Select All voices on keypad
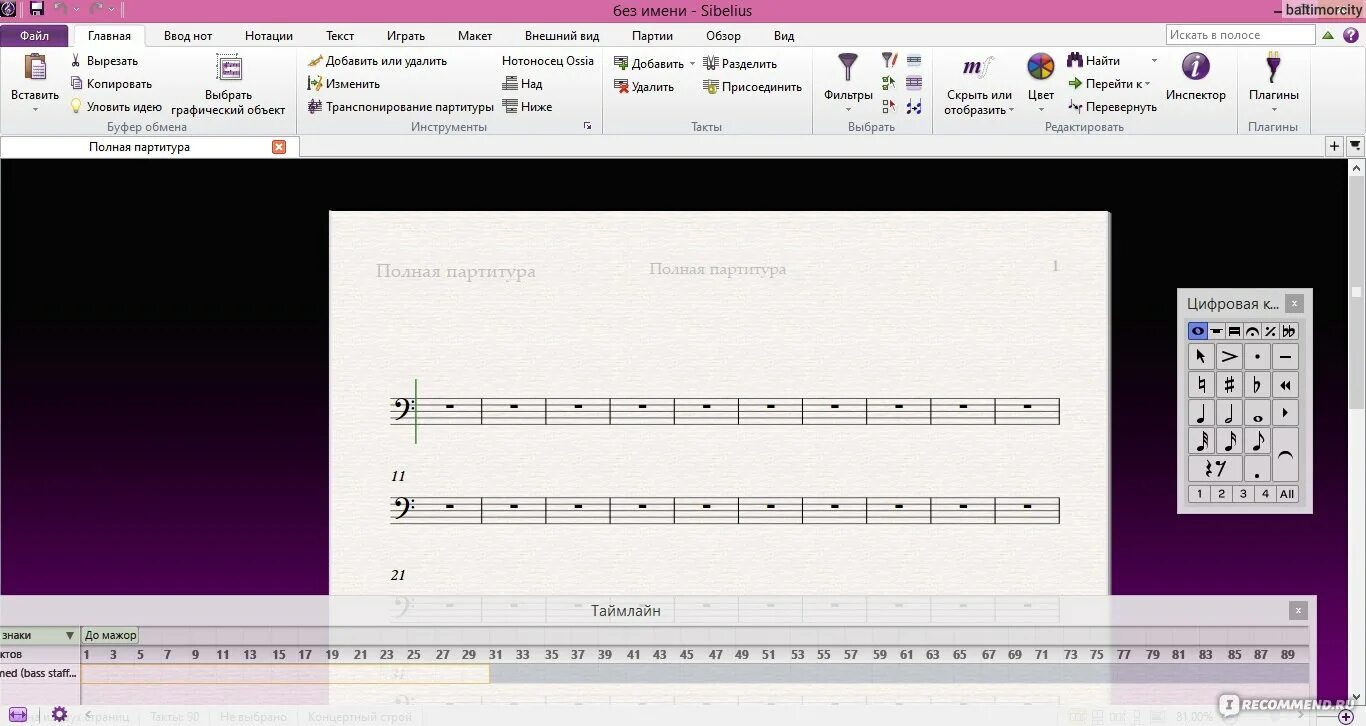 1287,493
